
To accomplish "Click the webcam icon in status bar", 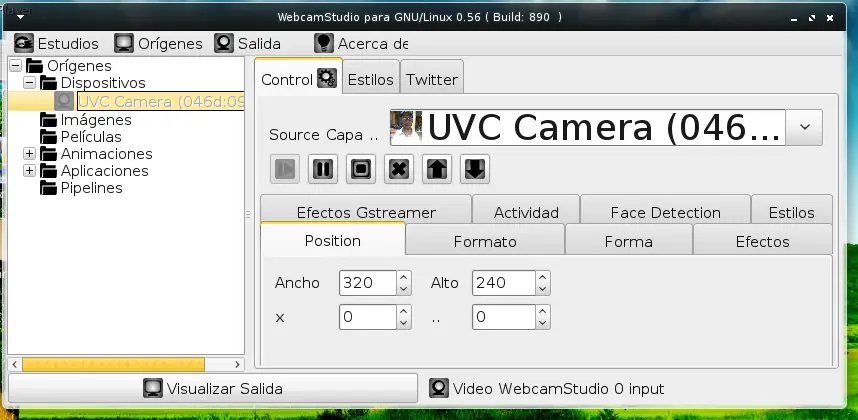I will (x=439, y=388).
